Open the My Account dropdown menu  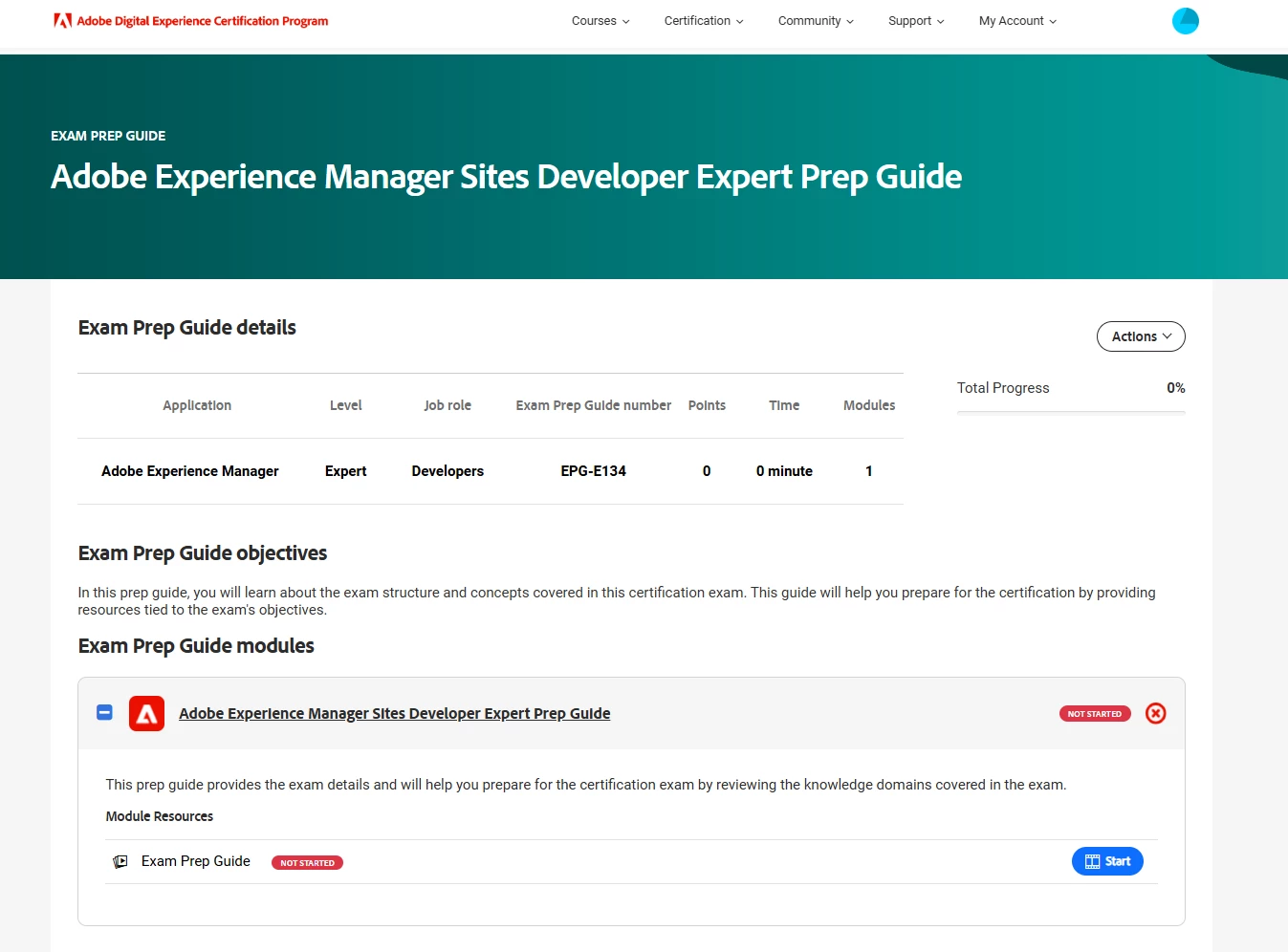tap(1017, 21)
